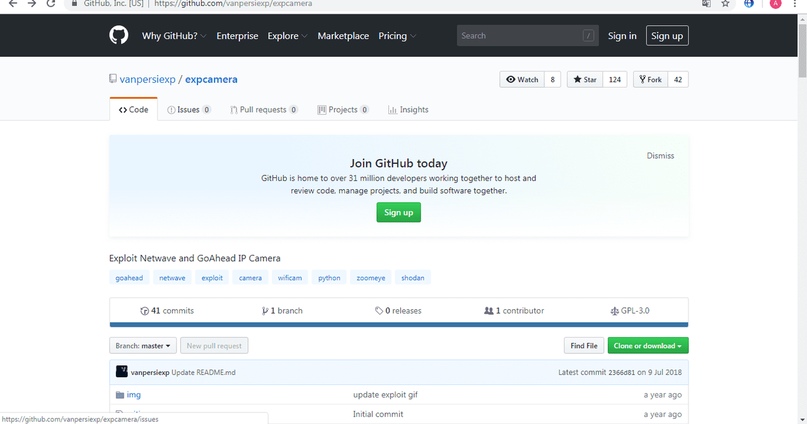Bookmark page with the star icon
807x424 pixels.
coord(725,4)
